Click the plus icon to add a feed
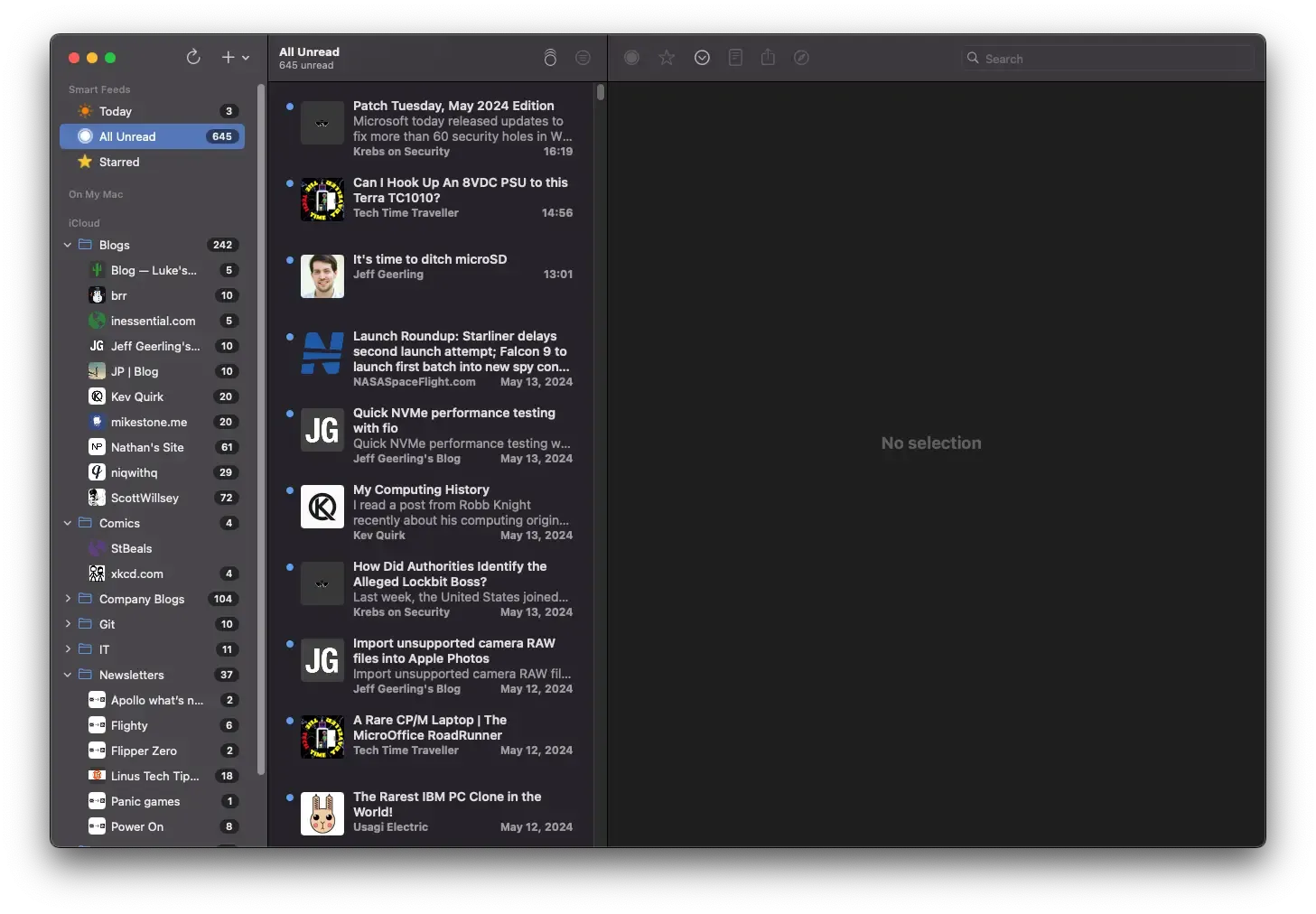Image resolution: width=1316 pixels, height=914 pixels. [x=229, y=57]
